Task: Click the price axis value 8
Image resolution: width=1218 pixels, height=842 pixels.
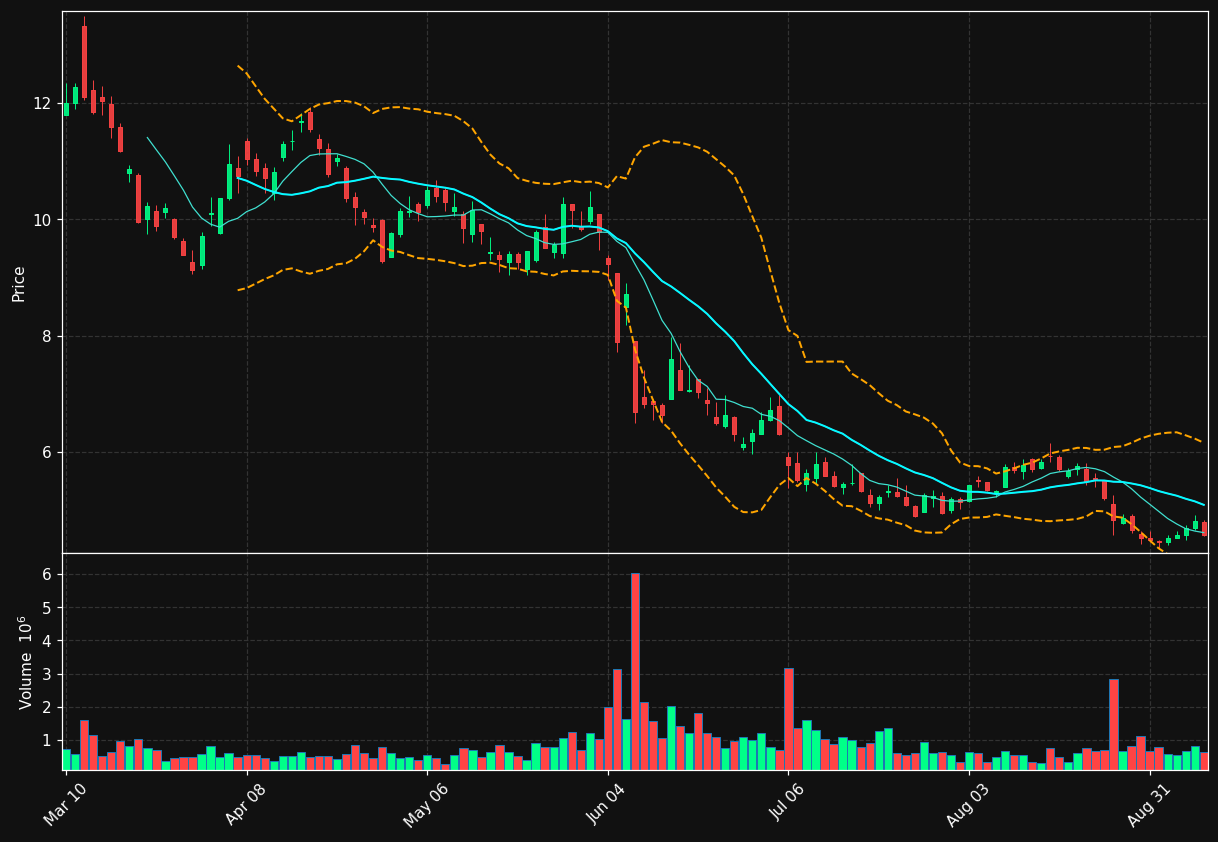Action: point(47,337)
